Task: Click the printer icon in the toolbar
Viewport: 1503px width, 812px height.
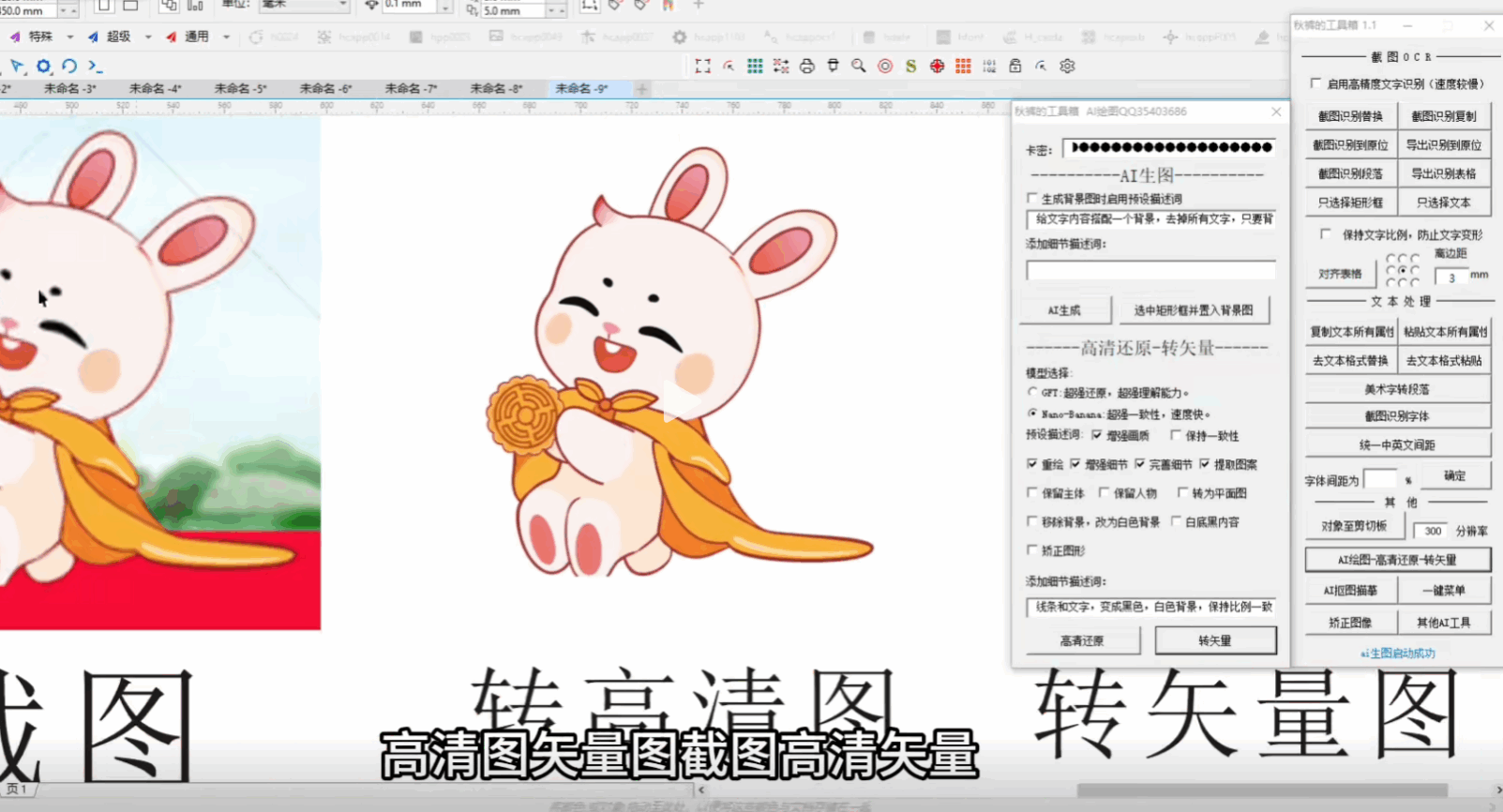Action: point(806,66)
